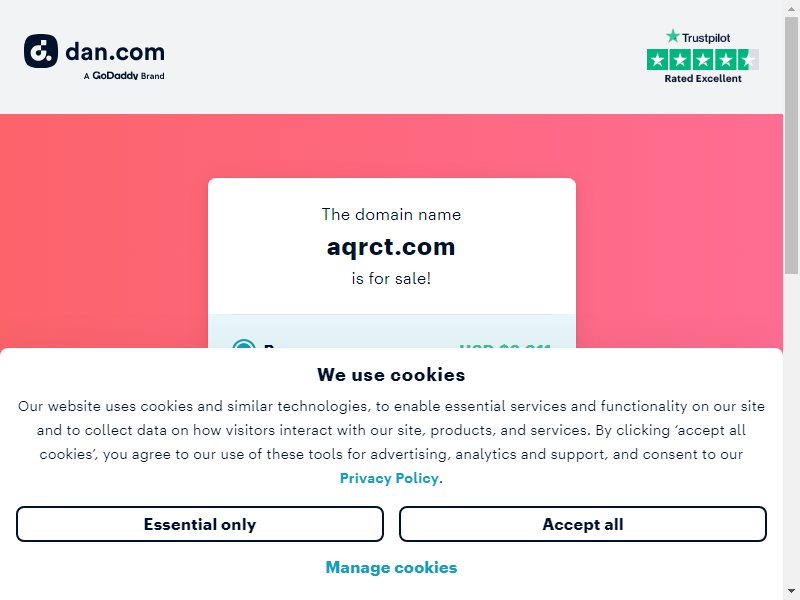Click the aqrct.com domain name heading
Viewport: 800px width, 600px height.
point(391,247)
